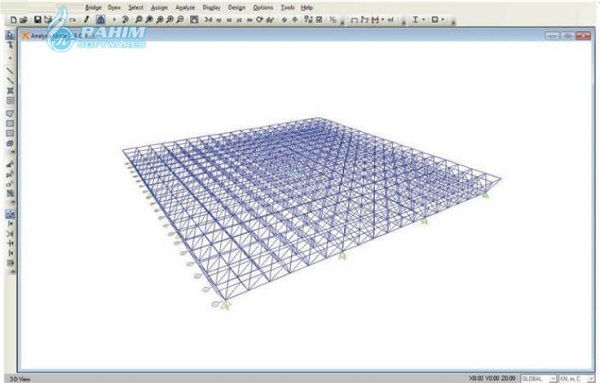Select the Quick Draw Secondary Beams tool
Screen dimensions: 600x383
coord(10,101)
